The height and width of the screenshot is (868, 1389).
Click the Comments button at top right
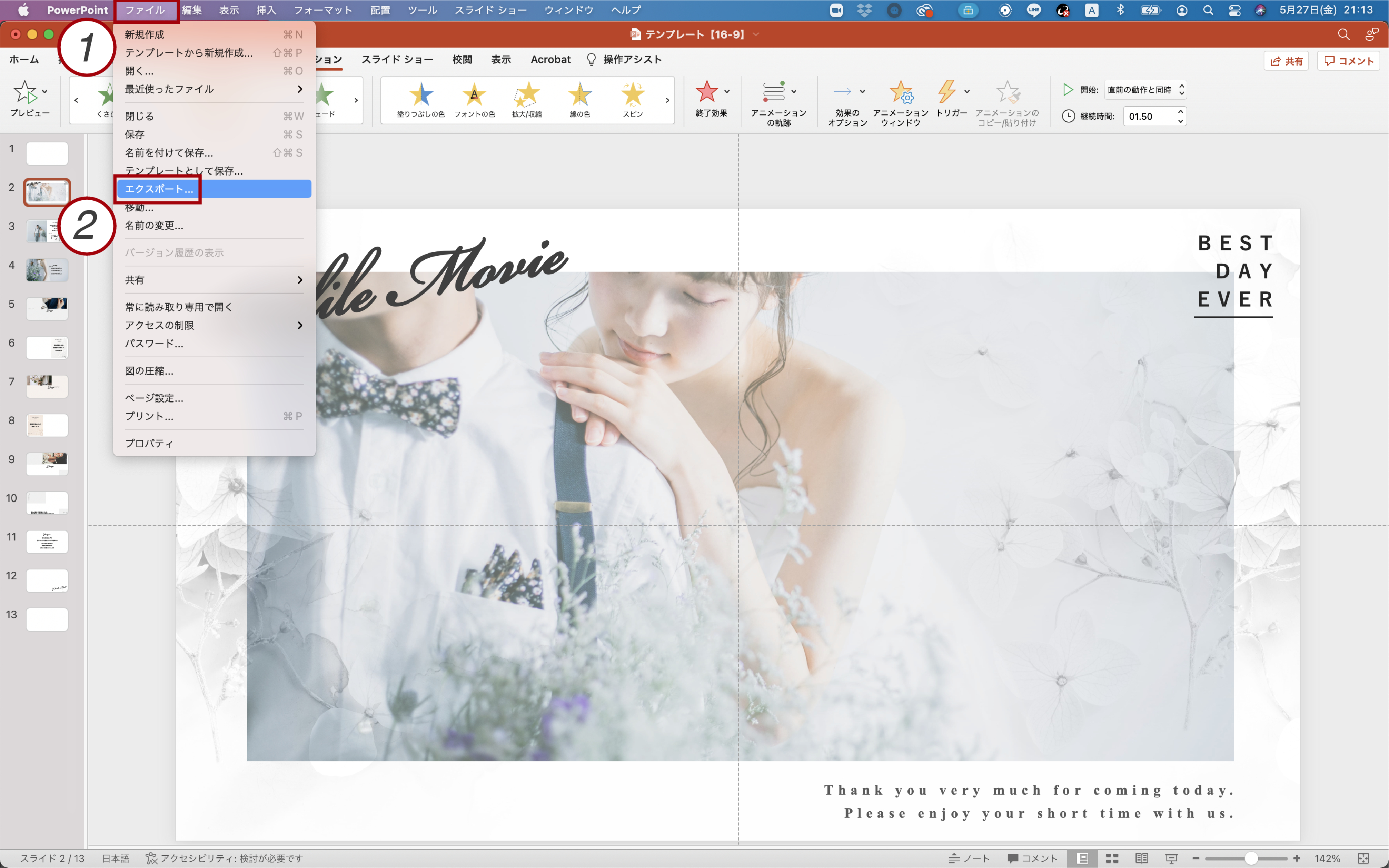coord(1348,61)
